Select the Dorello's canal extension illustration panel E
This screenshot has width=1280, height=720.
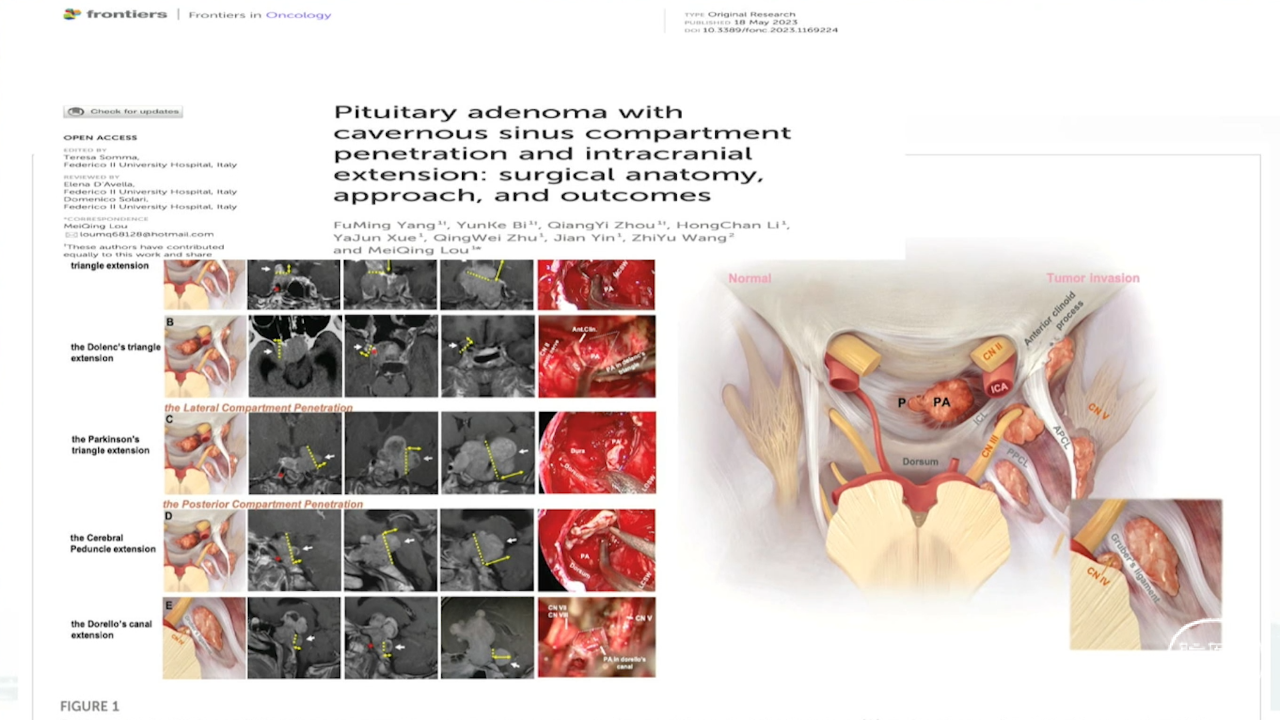pyautogui.click(x=205, y=638)
